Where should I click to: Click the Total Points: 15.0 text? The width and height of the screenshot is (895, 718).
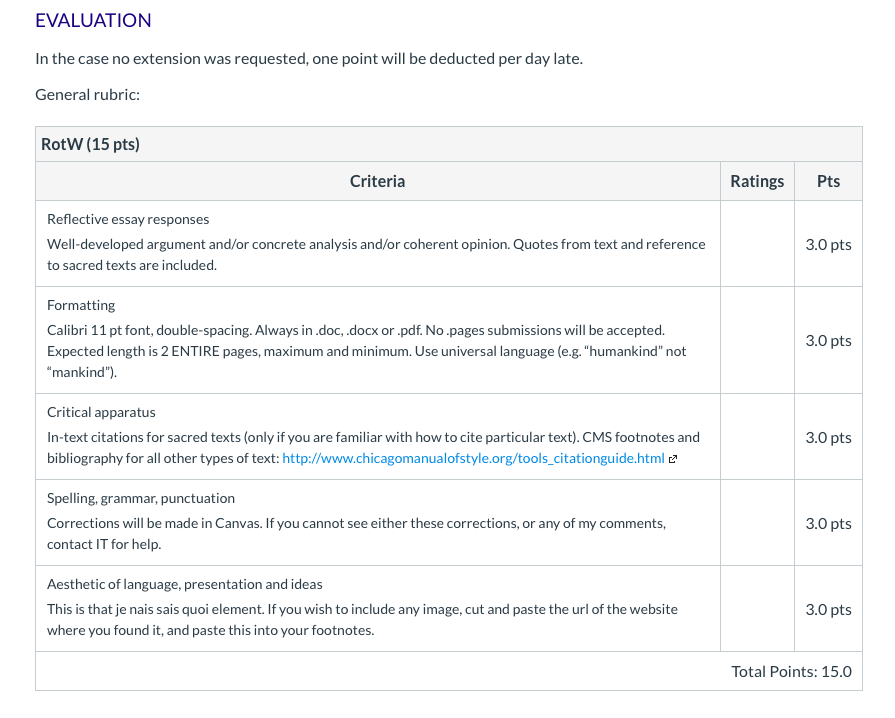click(x=791, y=671)
